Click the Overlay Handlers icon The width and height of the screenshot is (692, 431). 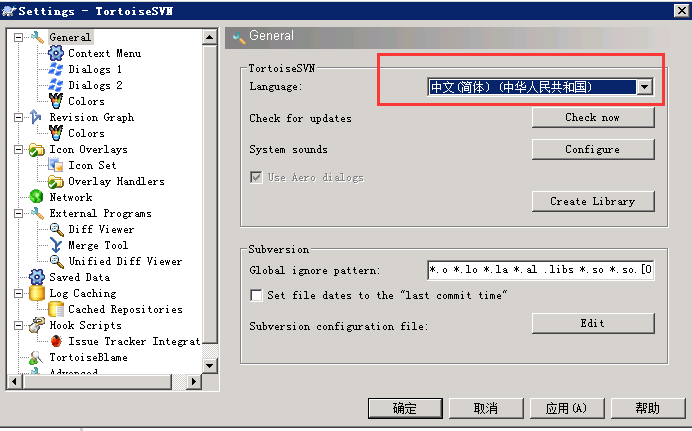point(56,181)
